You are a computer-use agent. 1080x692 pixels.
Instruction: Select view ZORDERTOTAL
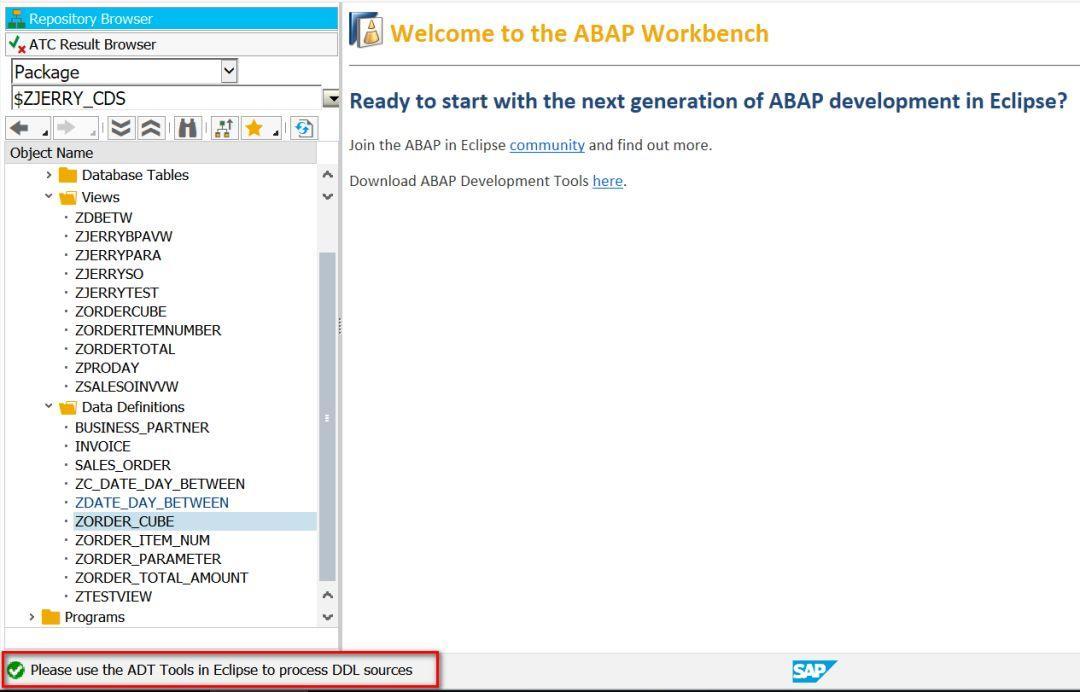[x=125, y=349]
